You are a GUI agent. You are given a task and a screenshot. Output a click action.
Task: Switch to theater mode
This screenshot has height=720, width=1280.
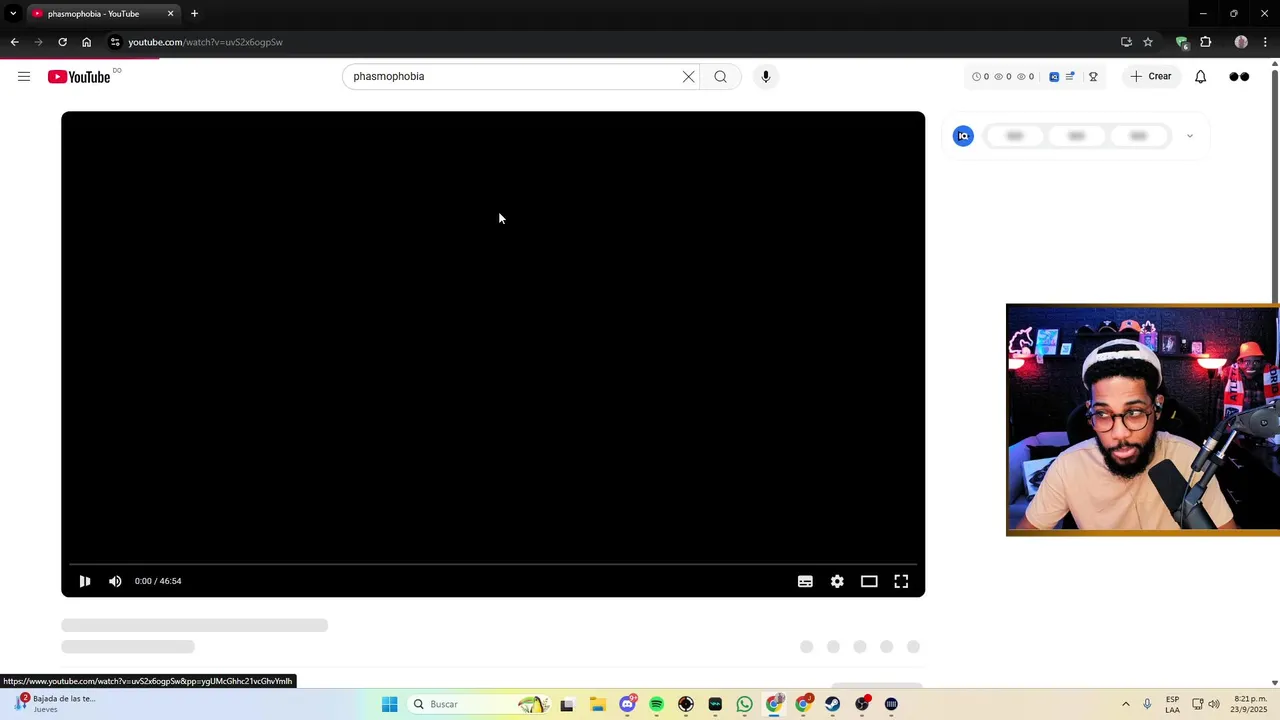pyautogui.click(x=869, y=581)
